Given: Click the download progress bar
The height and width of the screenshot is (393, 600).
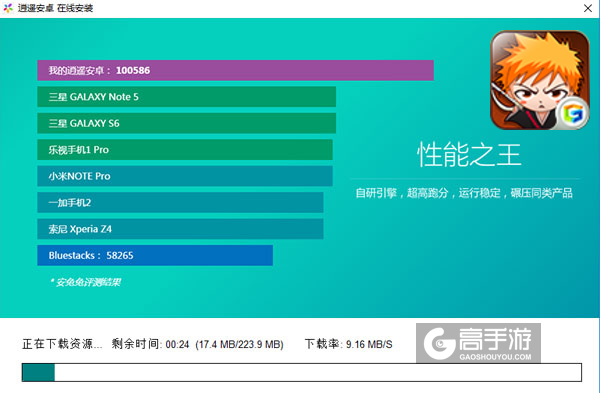Looking at the screenshot, I should coord(302,372).
